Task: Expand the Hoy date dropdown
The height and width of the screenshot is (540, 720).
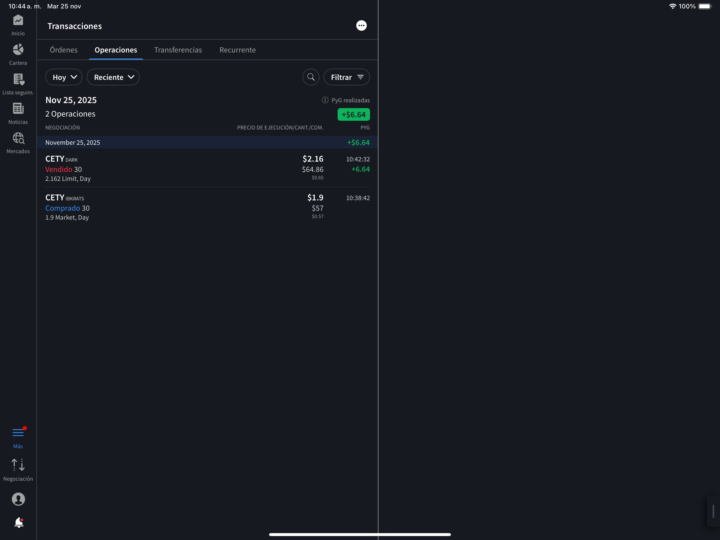Action: 64,77
